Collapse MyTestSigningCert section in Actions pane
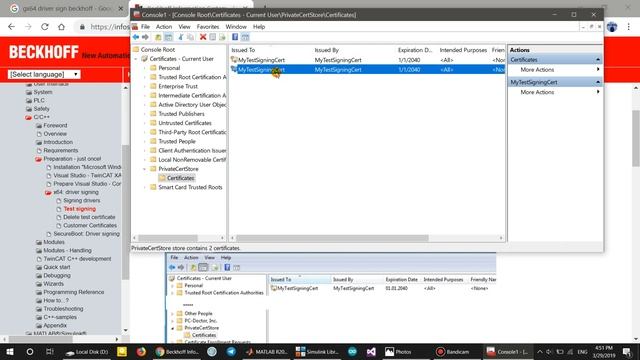The image size is (640, 360). [598, 82]
